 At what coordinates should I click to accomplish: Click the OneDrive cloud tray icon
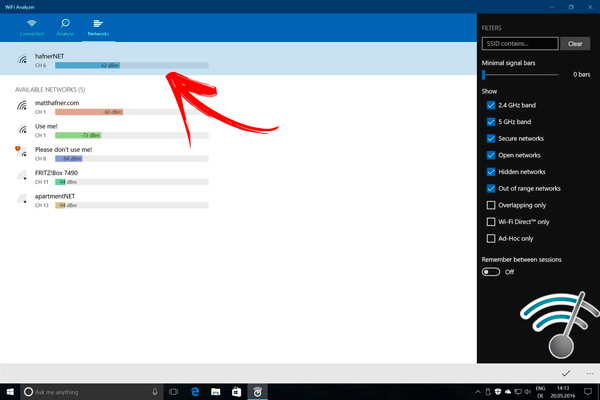(508, 392)
